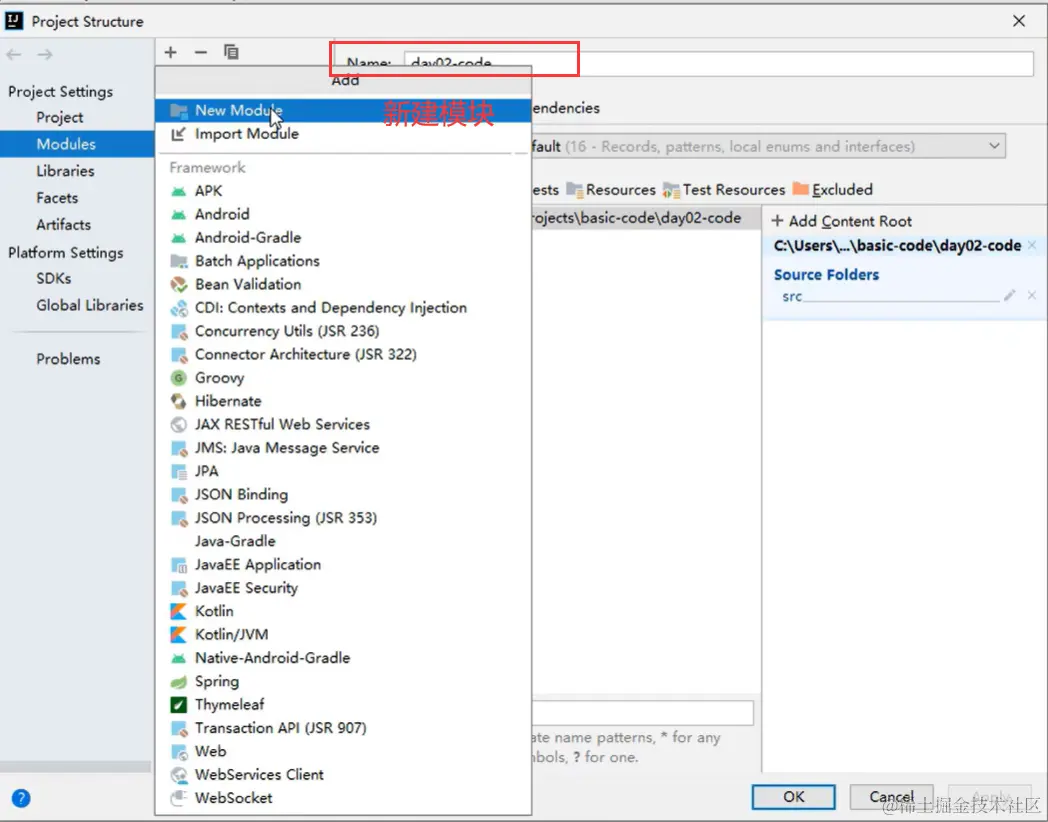Choose Native-Android-Gradle entry
Viewport: 1048px width, 822px height.
pyautogui.click(x=343, y=658)
